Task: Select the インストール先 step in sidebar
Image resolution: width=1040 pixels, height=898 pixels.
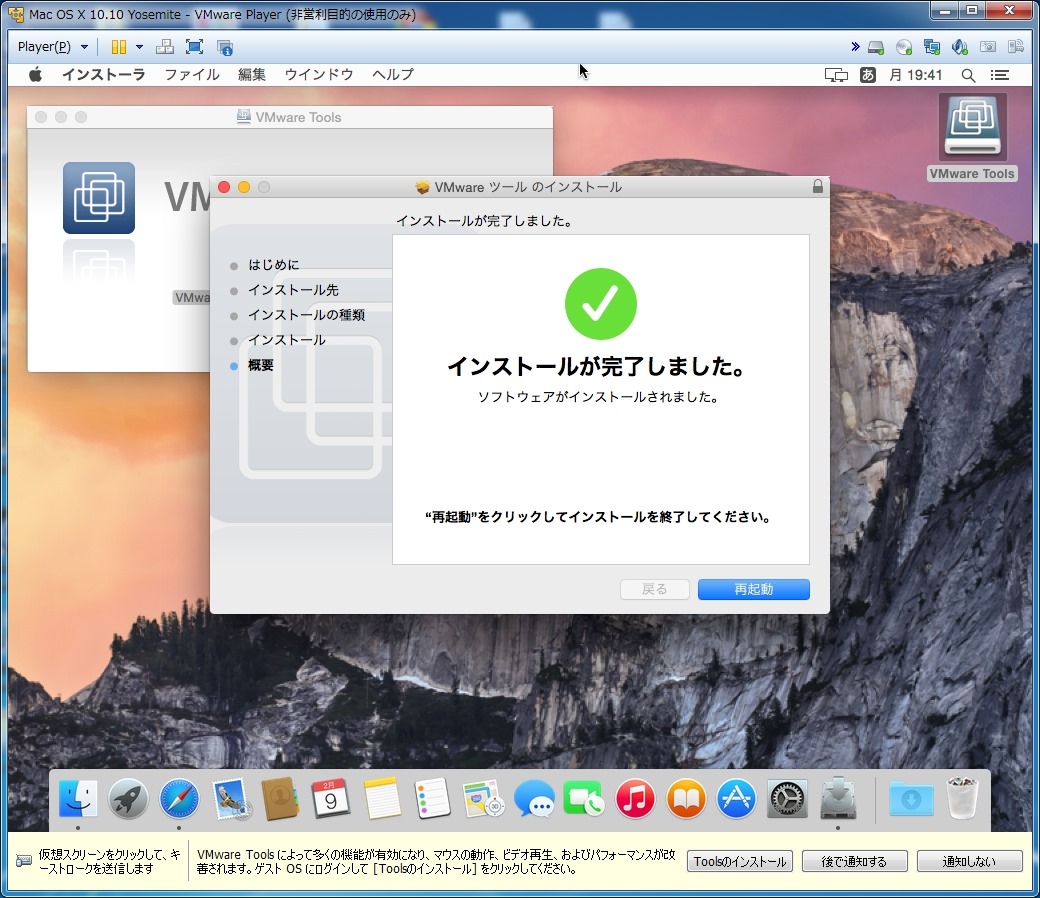Action: [293, 290]
